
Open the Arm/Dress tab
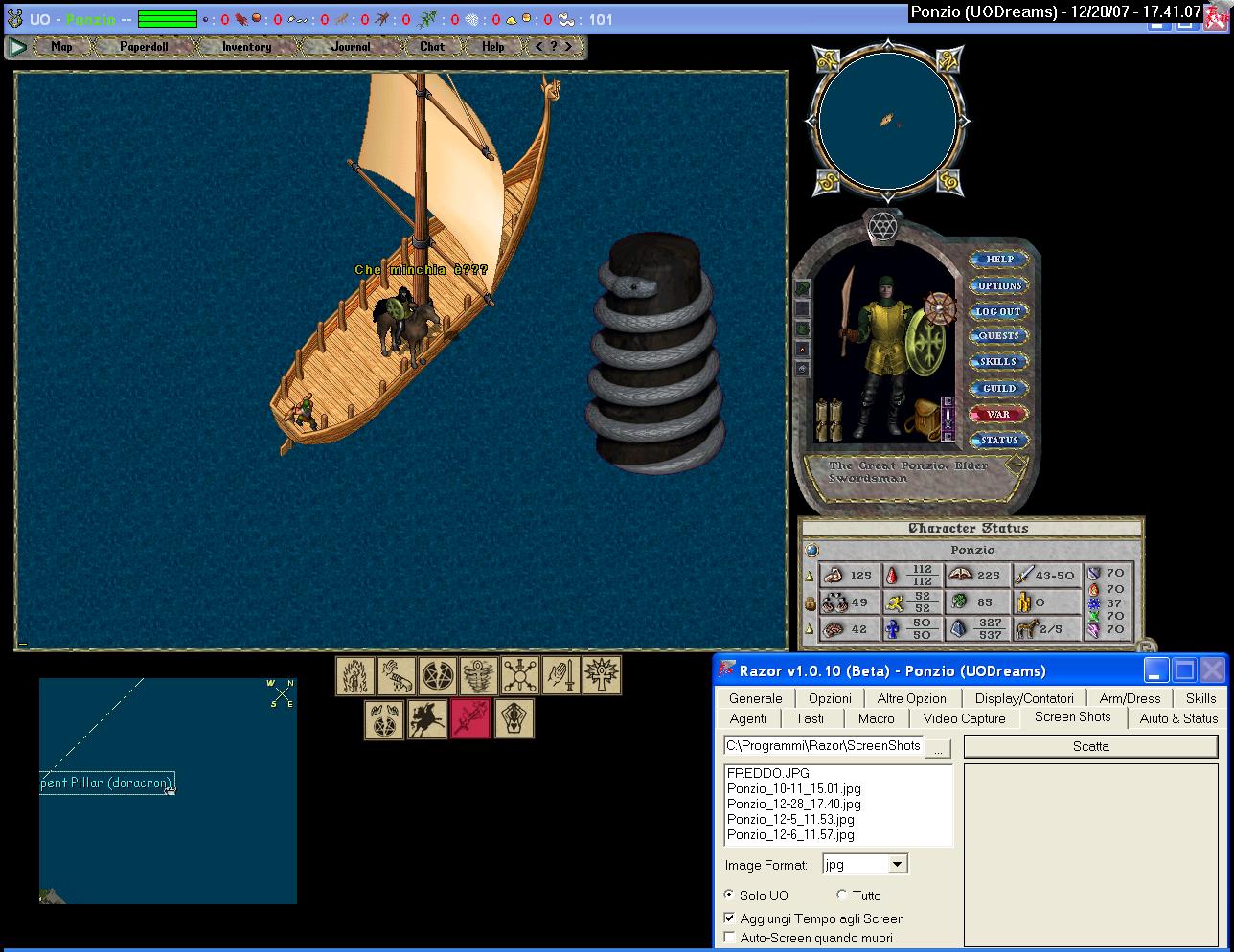coord(1130,698)
